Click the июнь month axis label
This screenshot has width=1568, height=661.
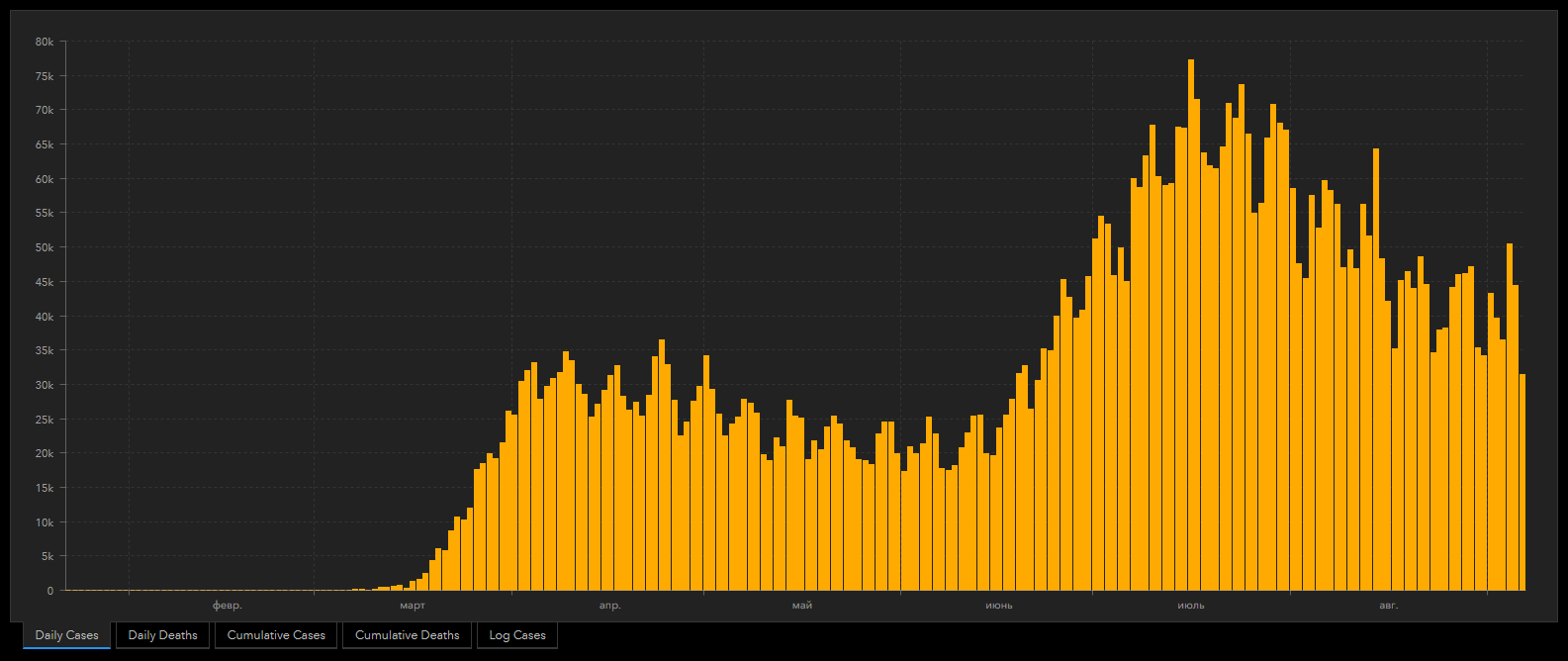coord(999,606)
